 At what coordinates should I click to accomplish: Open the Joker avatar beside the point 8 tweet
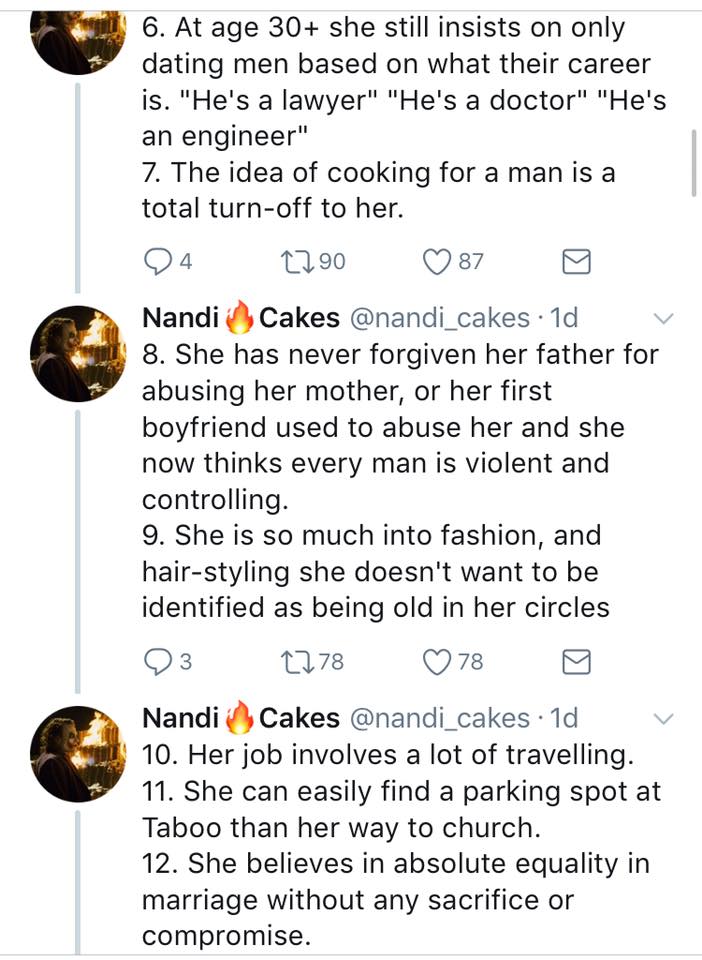point(78,353)
